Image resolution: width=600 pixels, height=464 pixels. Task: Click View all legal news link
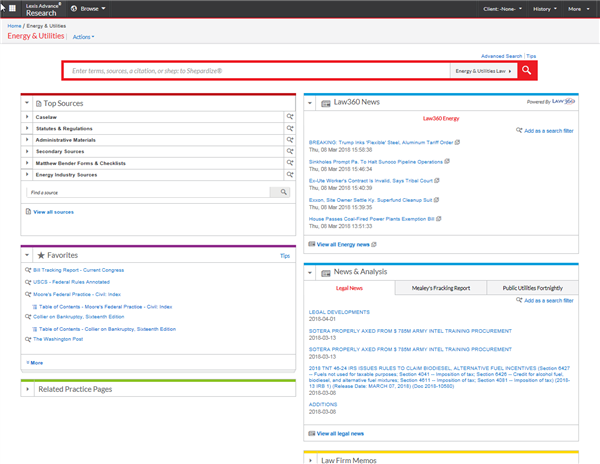coord(340,433)
